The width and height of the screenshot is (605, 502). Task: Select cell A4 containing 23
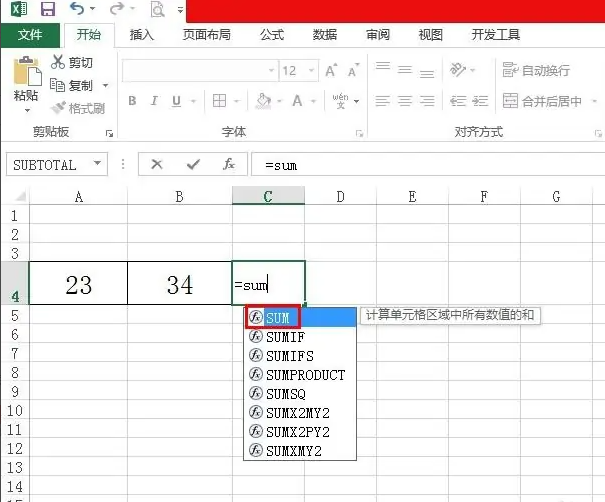pos(78,283)
